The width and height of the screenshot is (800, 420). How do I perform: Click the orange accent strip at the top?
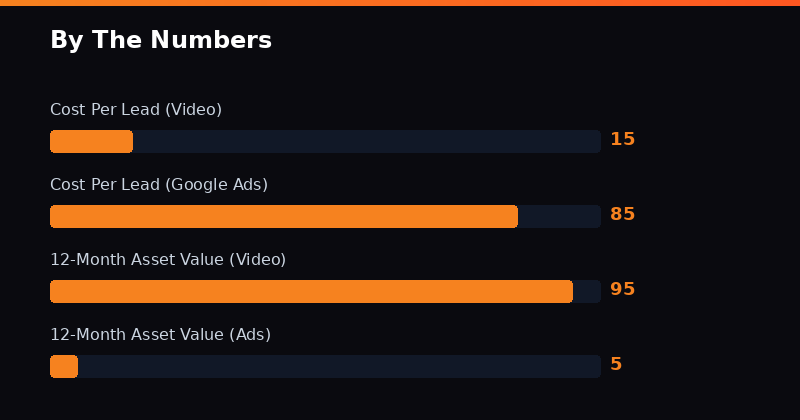(x=400, y=3)
